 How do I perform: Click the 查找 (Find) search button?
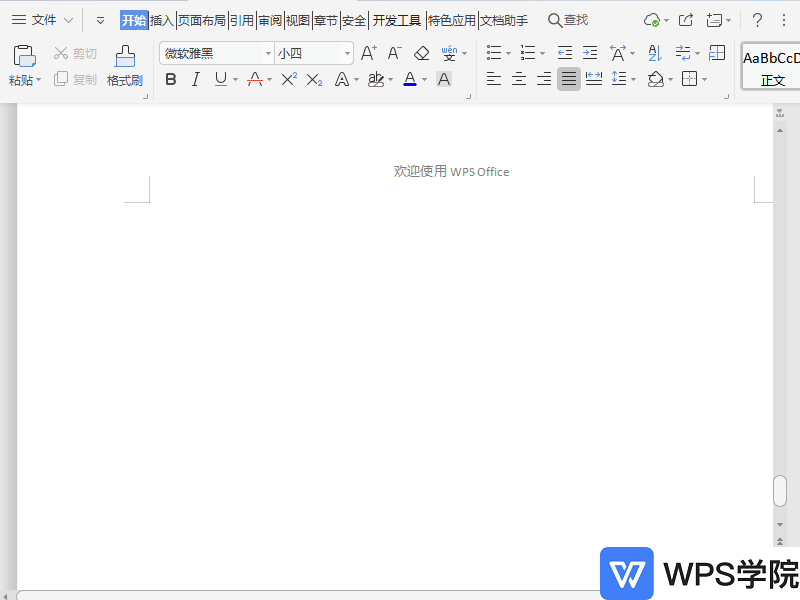[568, 20]
